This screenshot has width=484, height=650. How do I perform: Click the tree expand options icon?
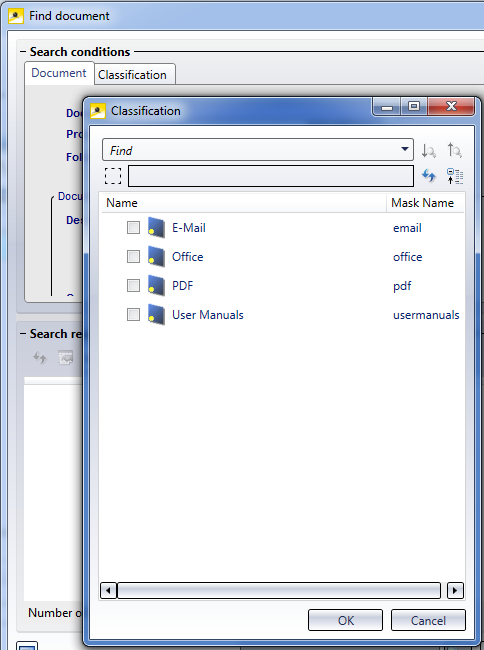455,176
